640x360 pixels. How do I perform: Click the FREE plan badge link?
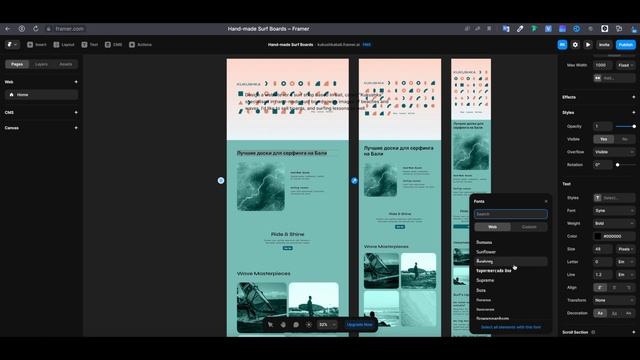(367, 44)
